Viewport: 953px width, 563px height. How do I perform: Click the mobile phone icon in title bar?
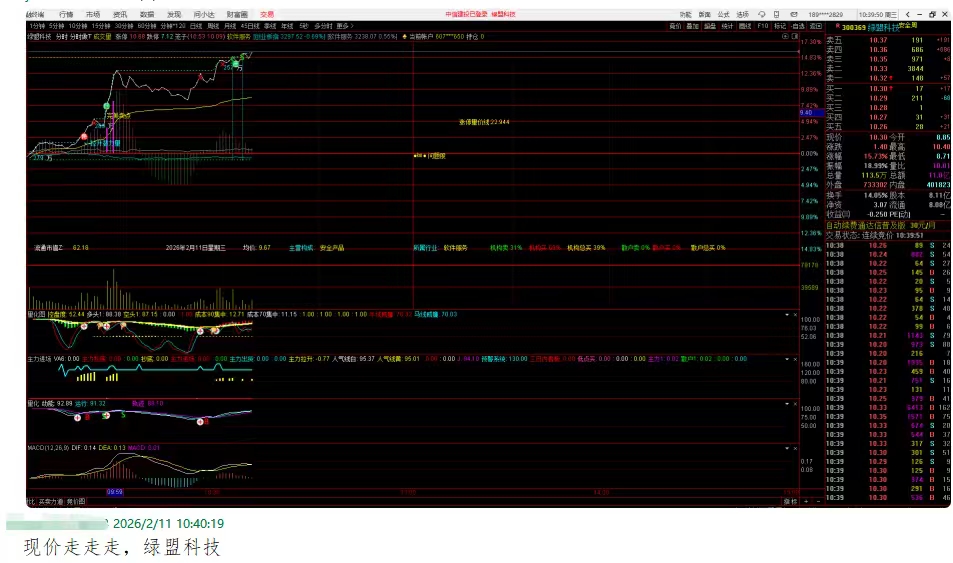pyautogui.click(x=777, y=15)
